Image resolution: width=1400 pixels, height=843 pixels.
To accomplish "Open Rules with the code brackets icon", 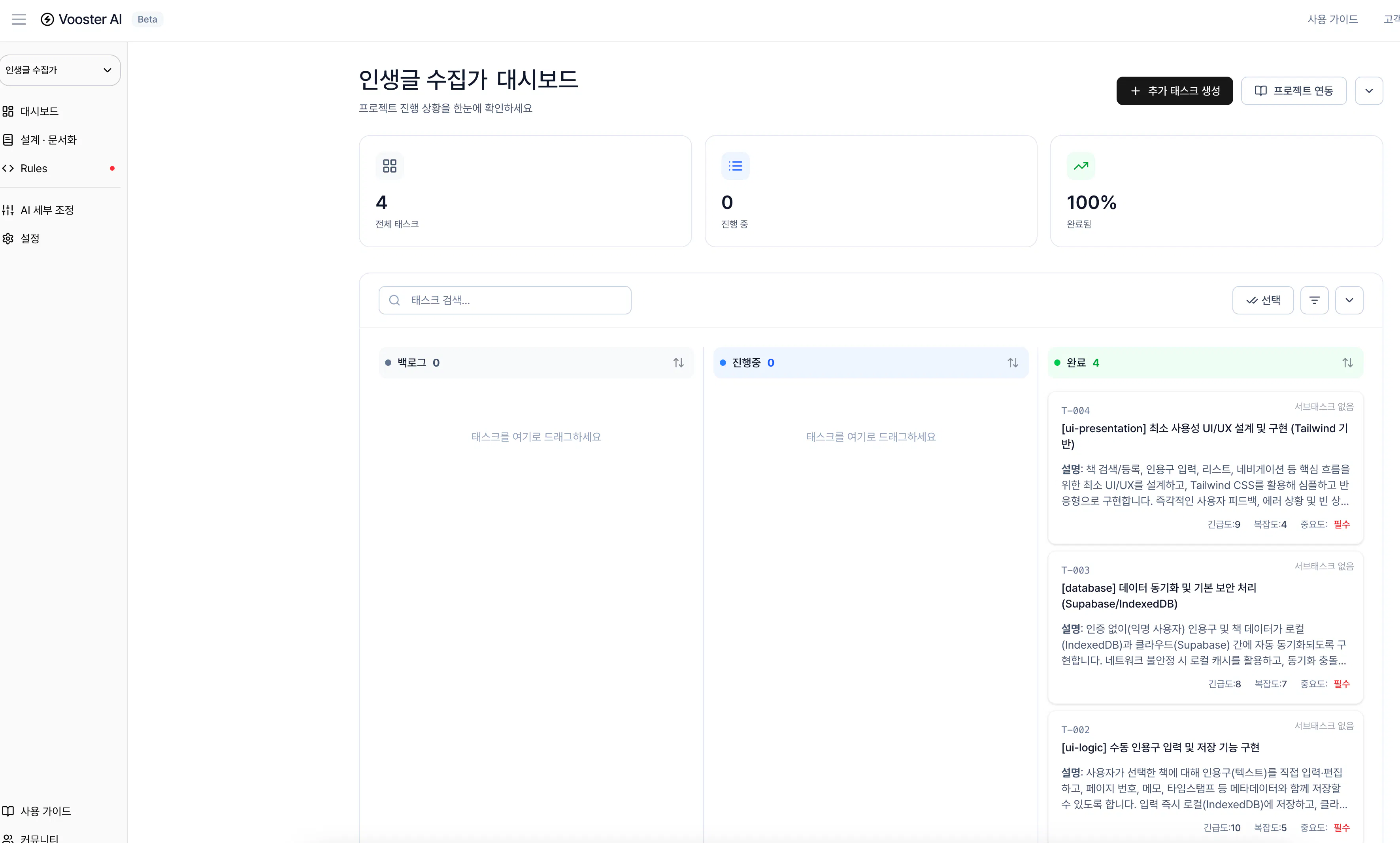I will [8, 168].
